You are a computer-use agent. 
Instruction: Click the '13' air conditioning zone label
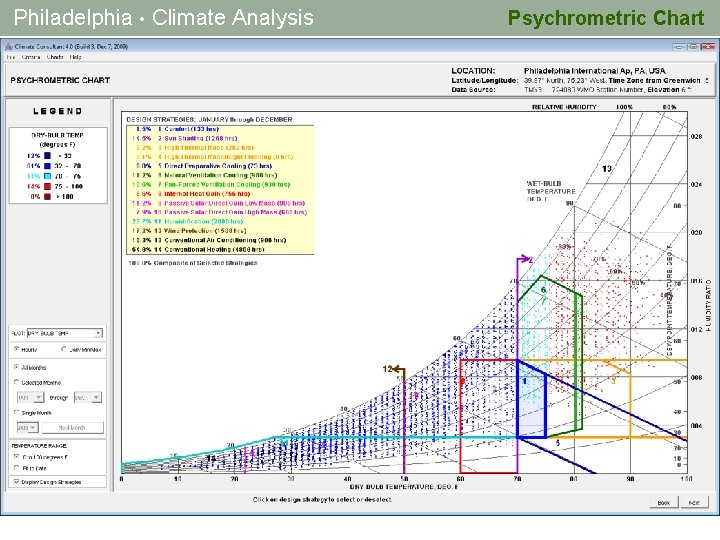click(607, 169)
